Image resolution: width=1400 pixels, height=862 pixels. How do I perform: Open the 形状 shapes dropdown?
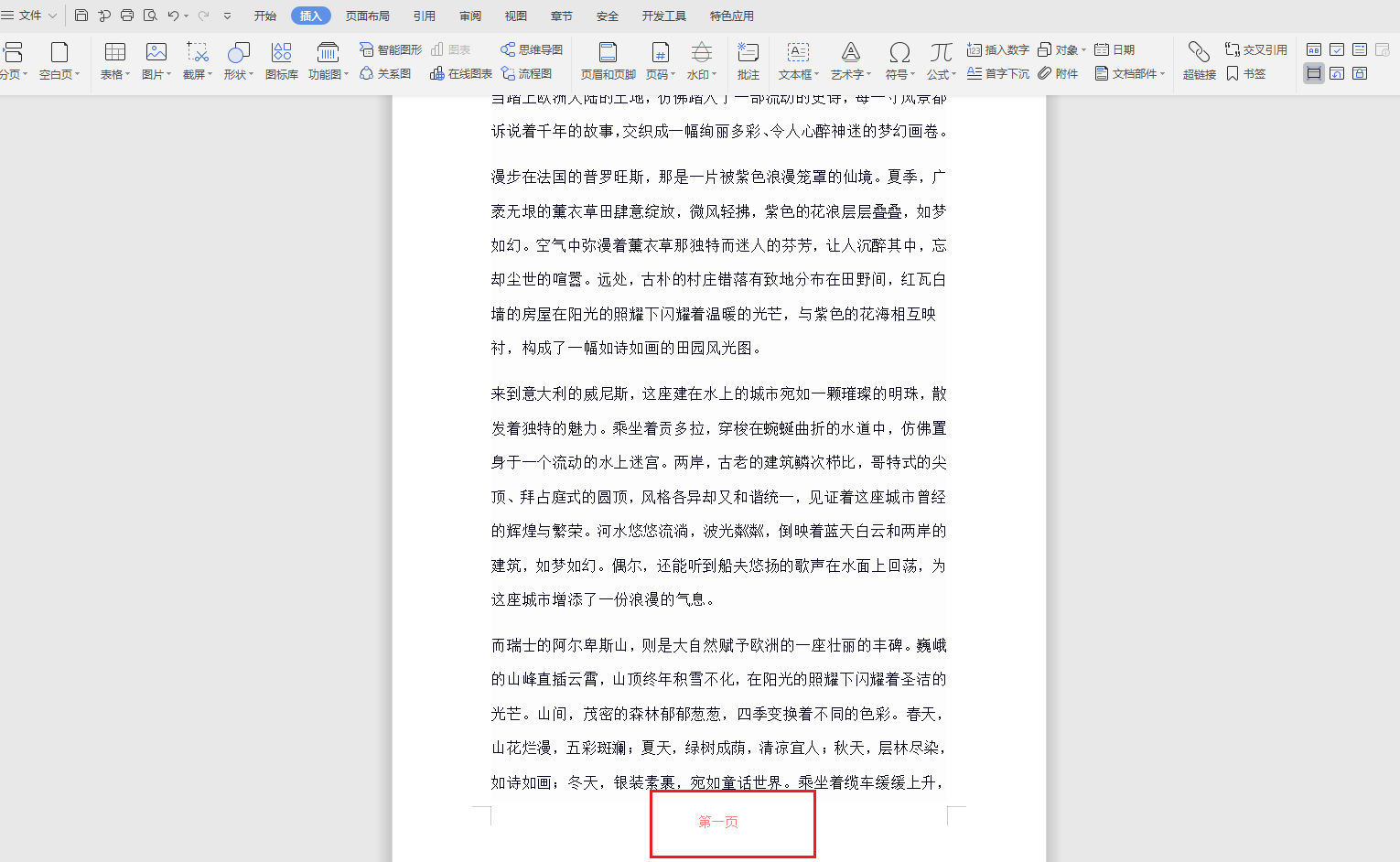237,59
